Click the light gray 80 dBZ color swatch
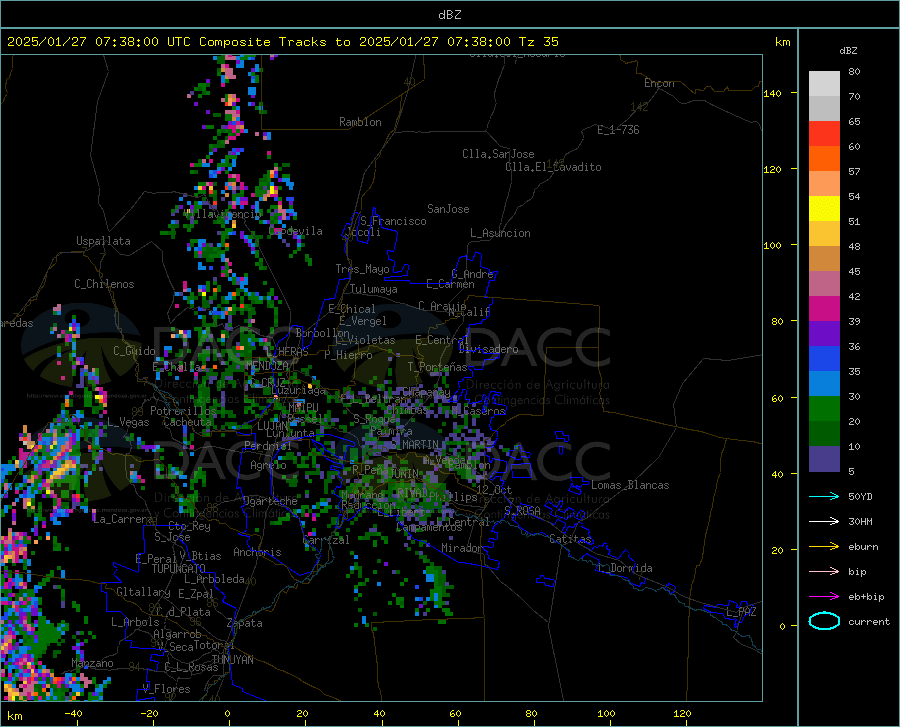900x727 pixels. (x=824, y=84)
